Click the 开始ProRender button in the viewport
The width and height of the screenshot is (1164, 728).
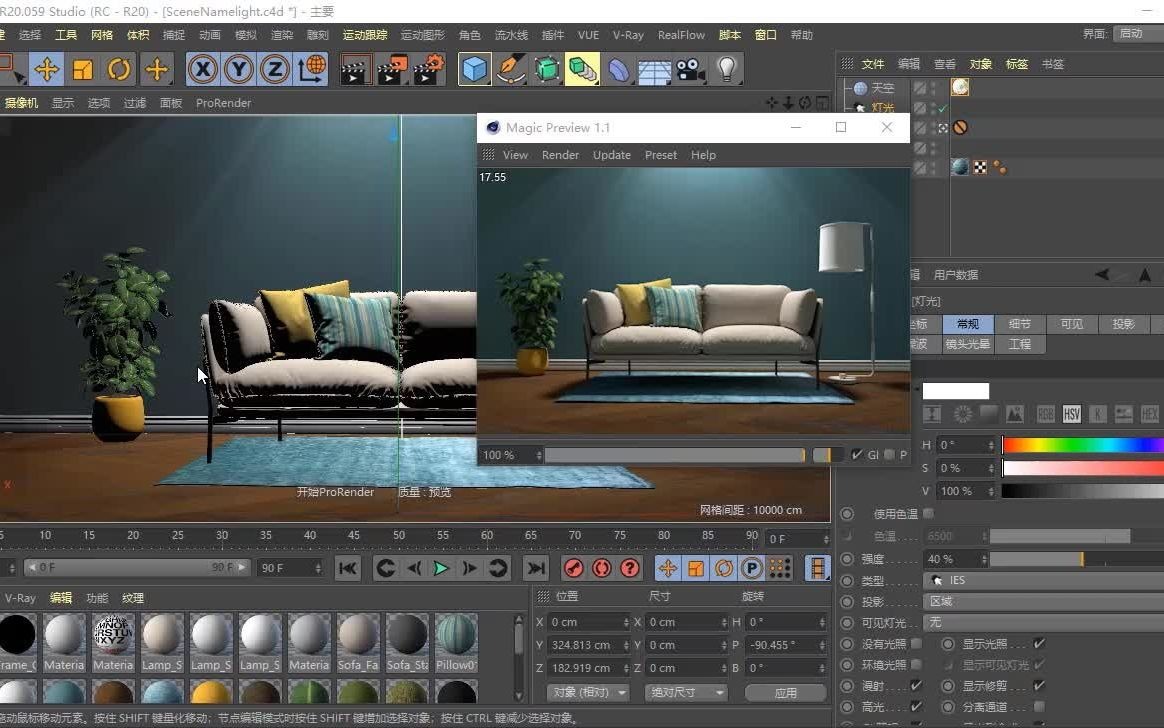coord(334,492)
